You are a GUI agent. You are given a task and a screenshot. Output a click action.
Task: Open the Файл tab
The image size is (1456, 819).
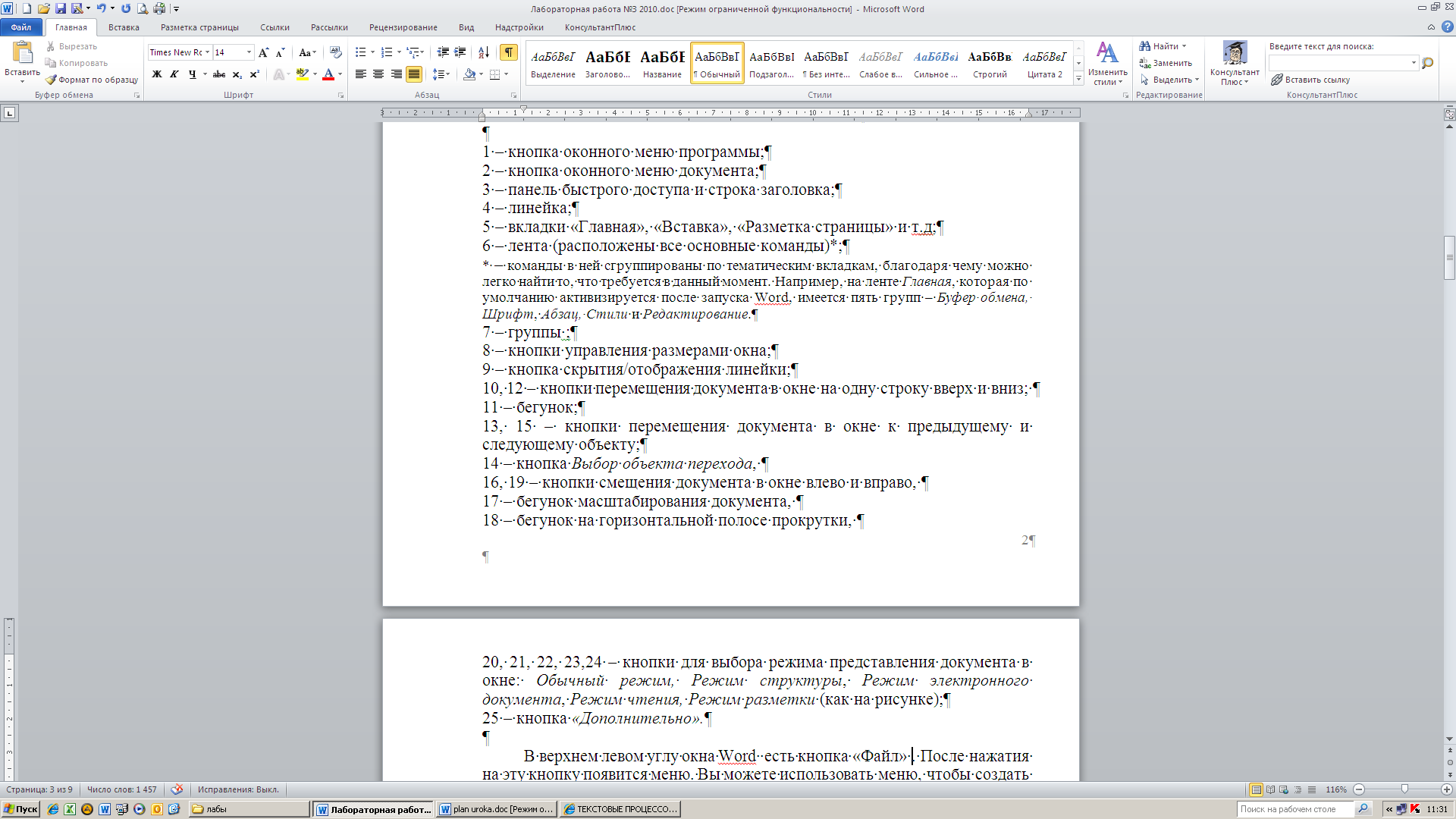(x=21, y=27)
